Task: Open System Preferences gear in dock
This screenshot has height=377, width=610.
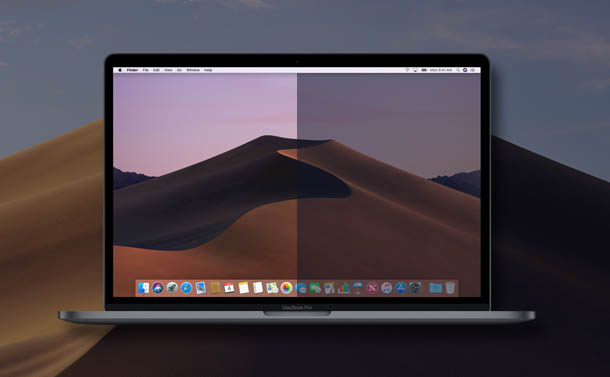Action: [415, 288]
